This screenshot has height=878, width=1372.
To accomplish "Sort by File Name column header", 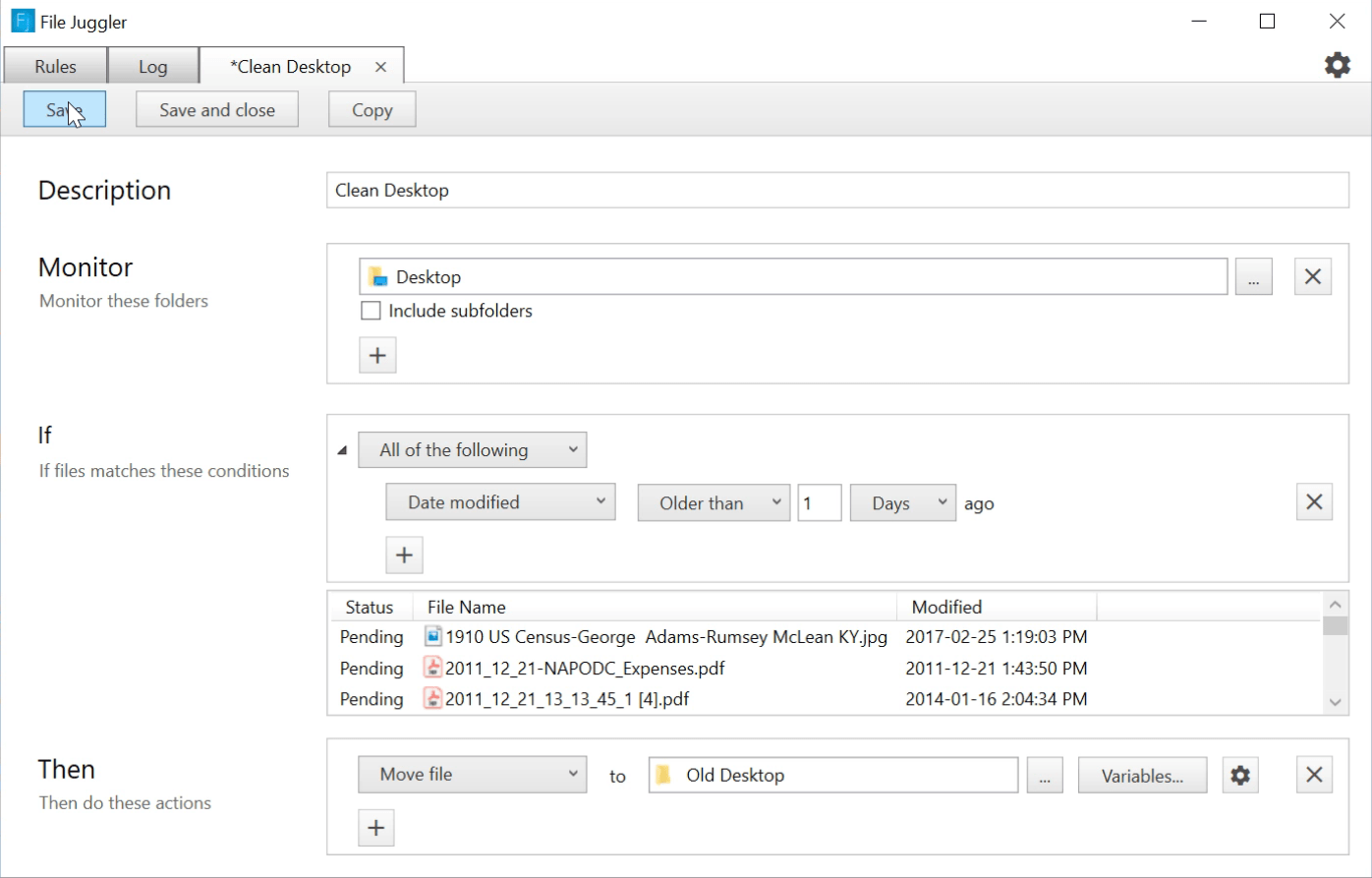I will pyautogui.click(x=655, y=607).
